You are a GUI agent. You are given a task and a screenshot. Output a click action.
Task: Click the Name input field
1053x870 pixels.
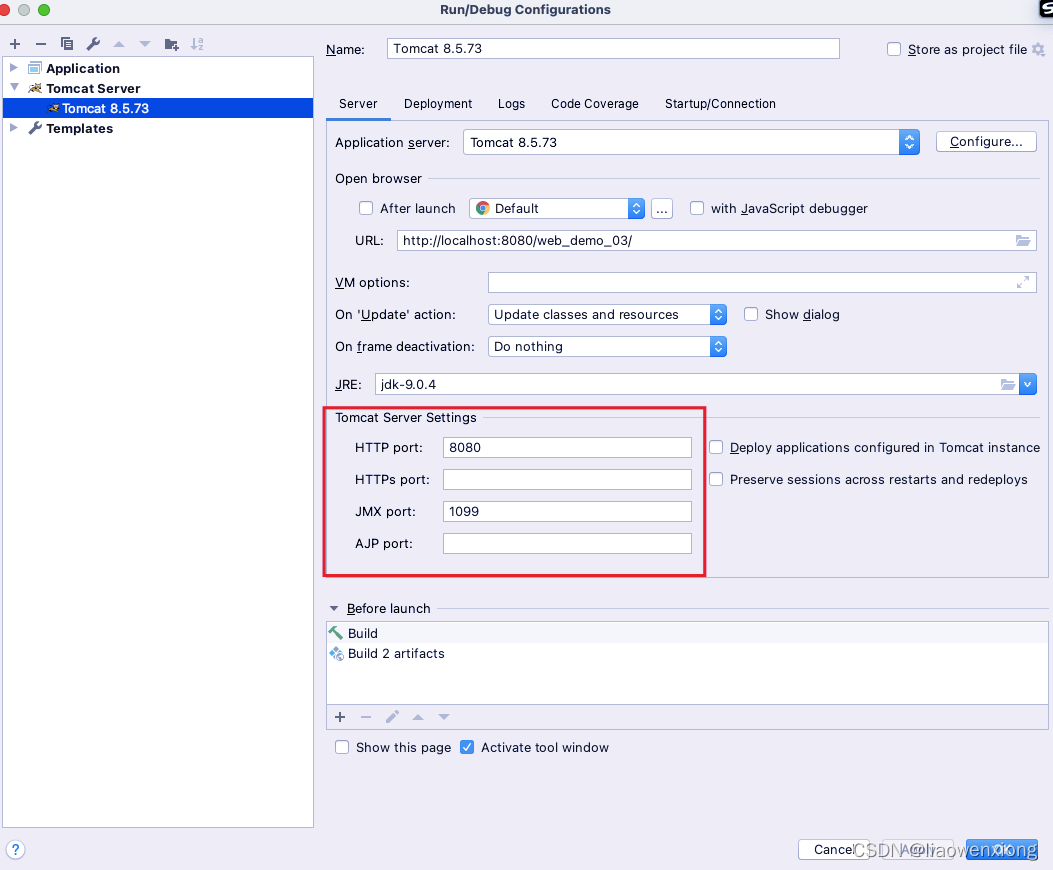[x=612, y=48]
